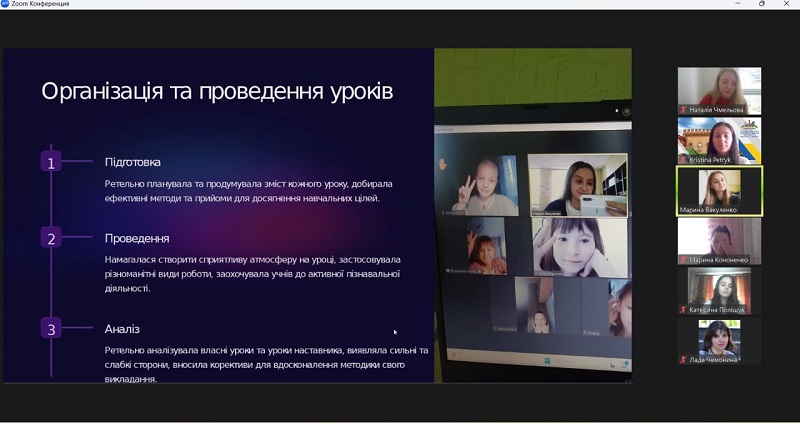Image resolution: width=800 pixels, height=423 pixels.
Task: Select the highlighted Марина Вакуленко video tile
Action: point(719,188)
